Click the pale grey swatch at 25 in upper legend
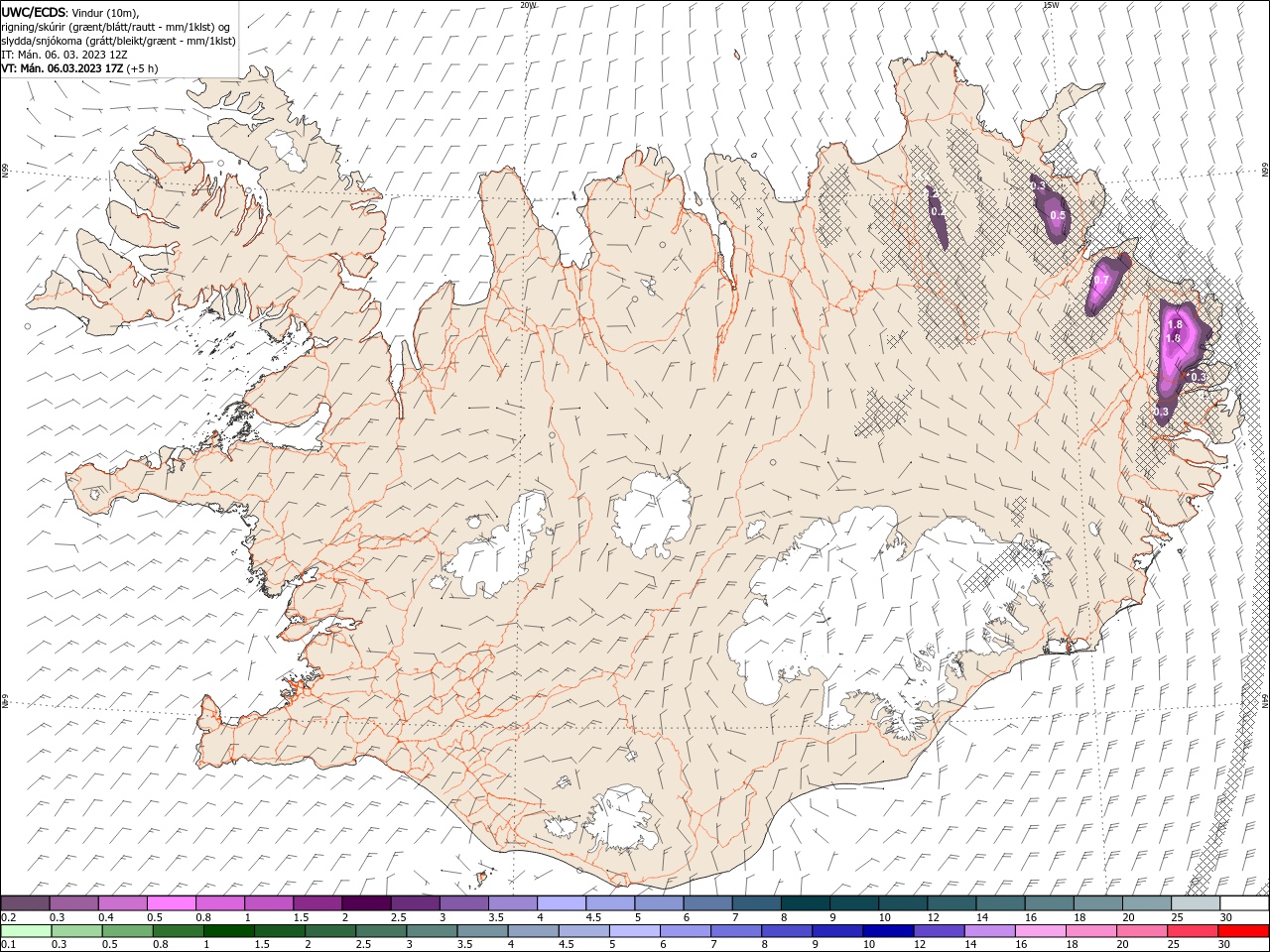The image size is (1270, 952). pyautogui.click(x=1197, y=903)
